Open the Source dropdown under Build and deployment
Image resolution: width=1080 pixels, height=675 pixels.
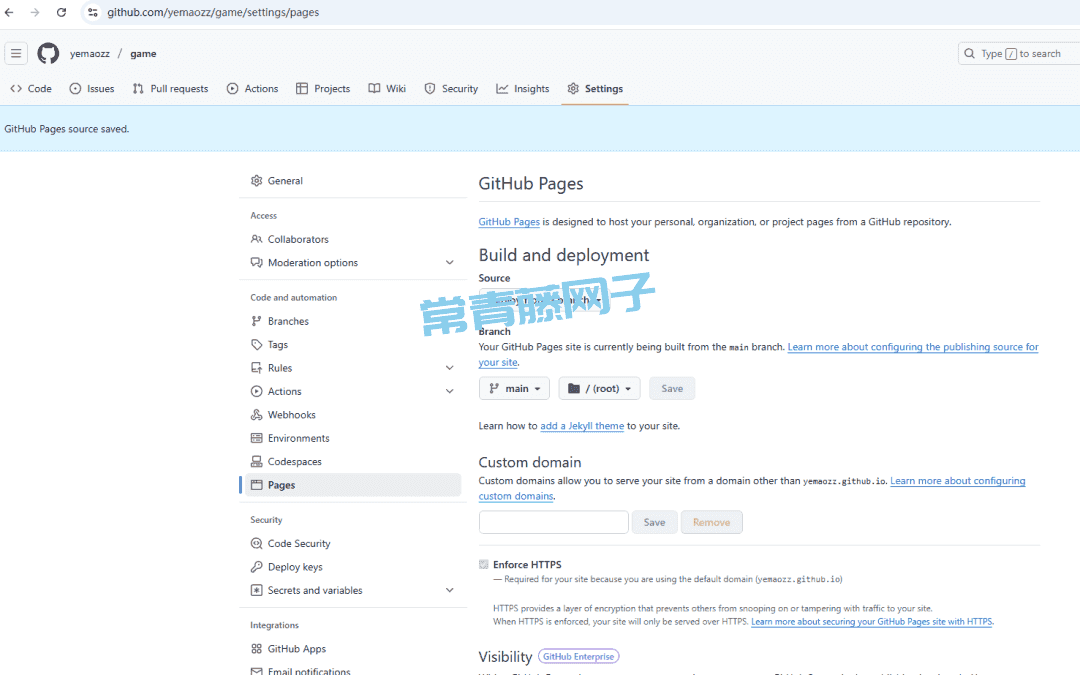pyautogui.click(x=542, y=300)
